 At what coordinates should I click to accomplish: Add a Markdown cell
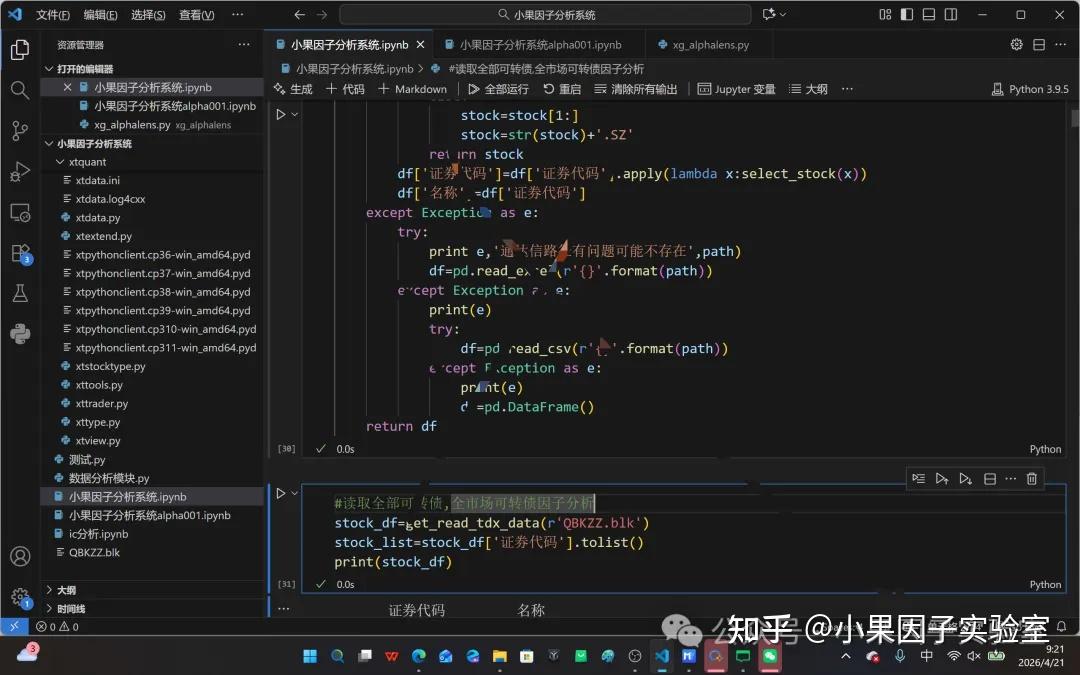(x=413, y=89)
